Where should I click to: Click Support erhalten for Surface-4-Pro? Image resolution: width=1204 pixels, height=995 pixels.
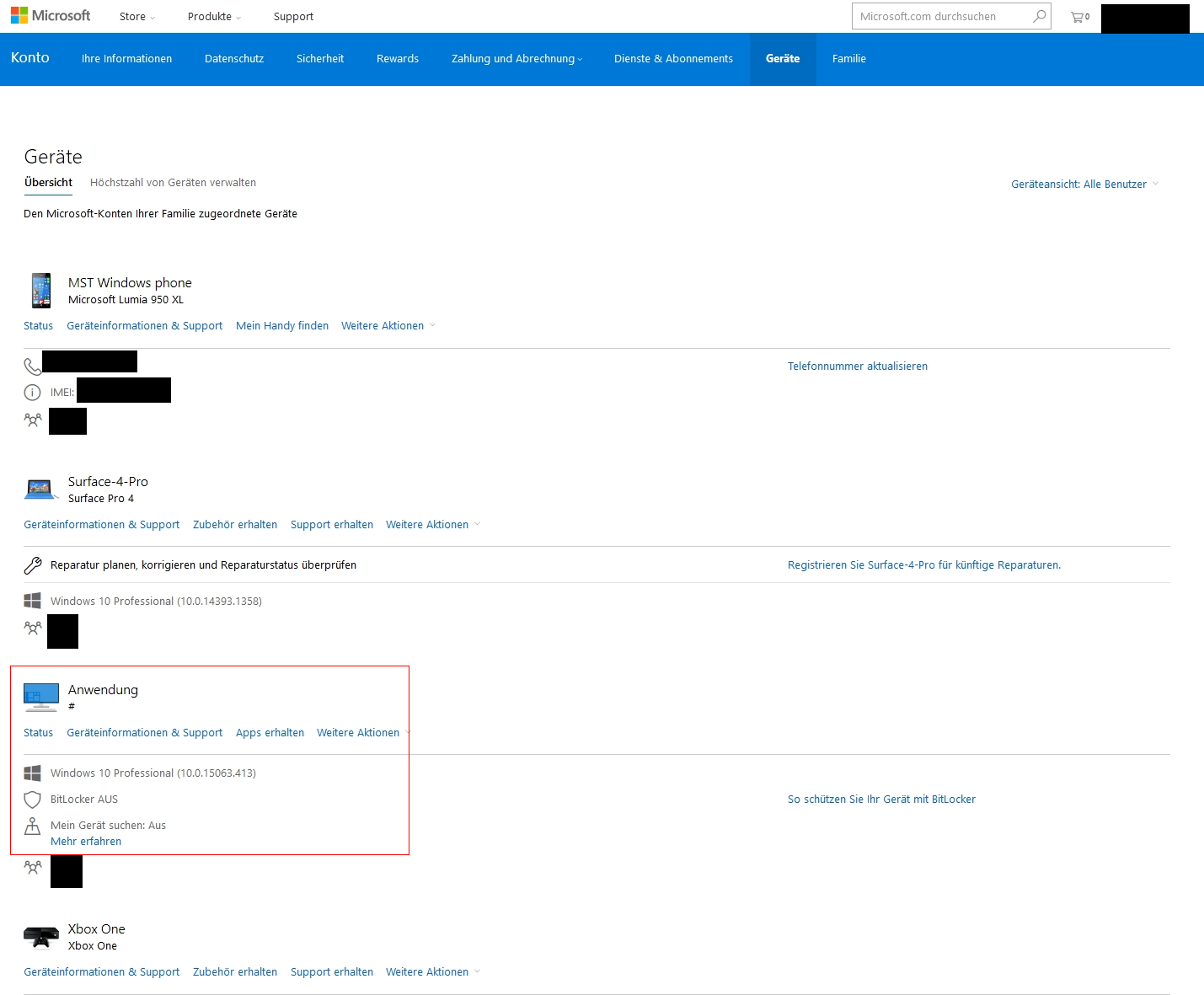332,525
